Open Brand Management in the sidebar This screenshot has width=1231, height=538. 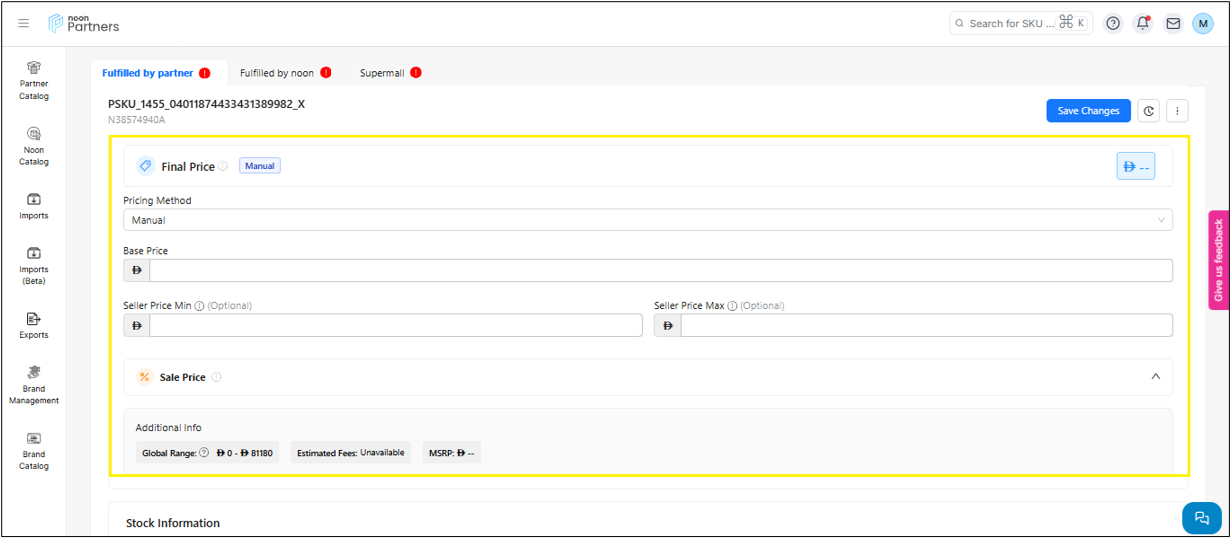pyautogui.click(x=34, y=384)
